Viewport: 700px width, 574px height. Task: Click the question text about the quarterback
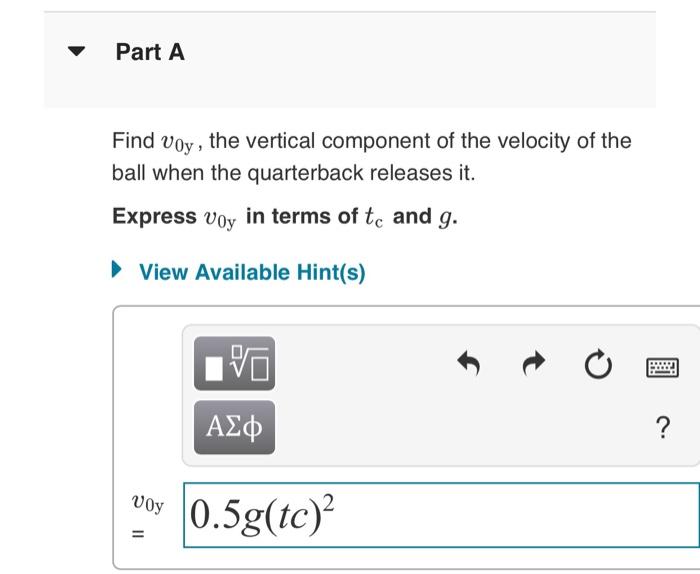371,157
